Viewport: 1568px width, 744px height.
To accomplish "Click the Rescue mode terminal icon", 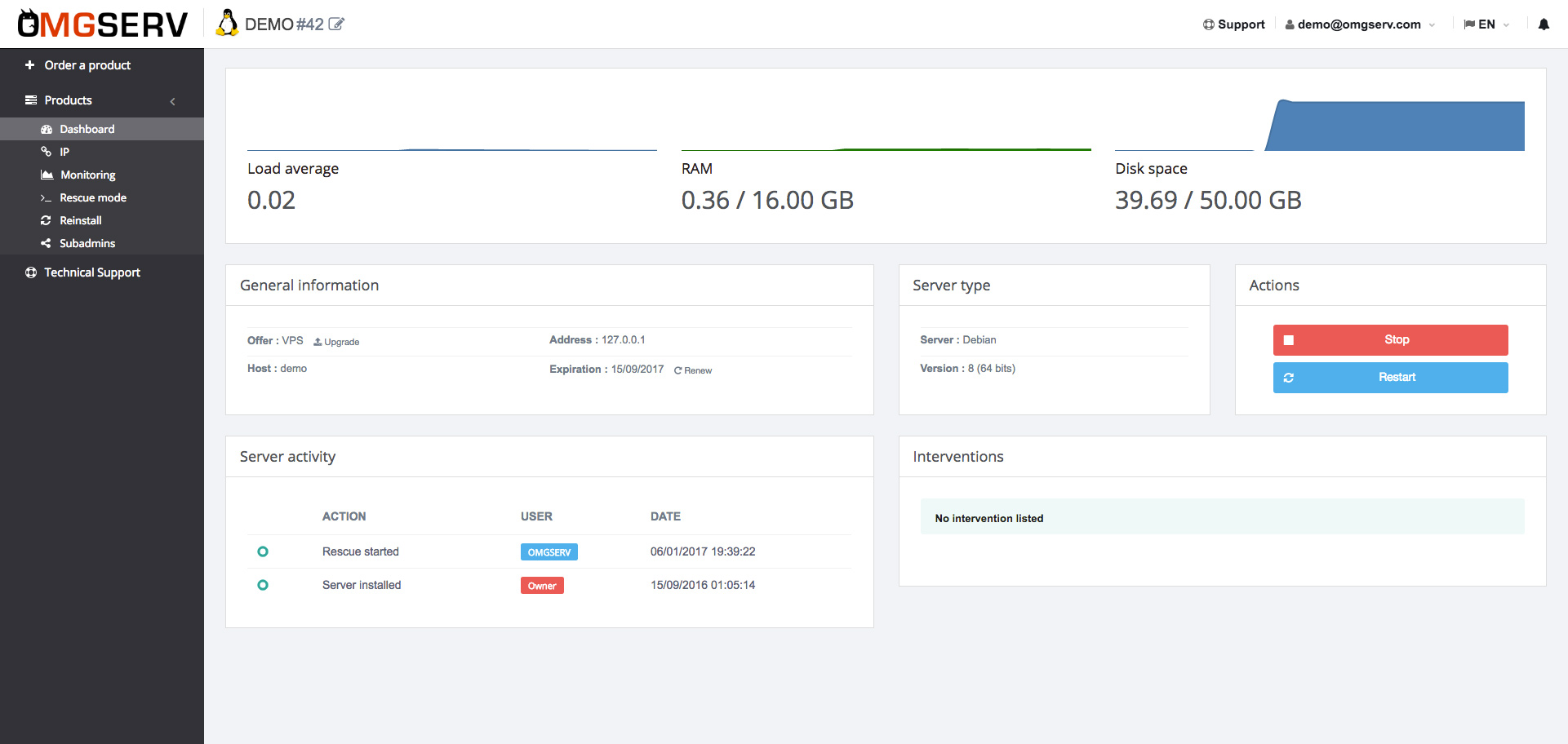I will (x=47, y=198).
